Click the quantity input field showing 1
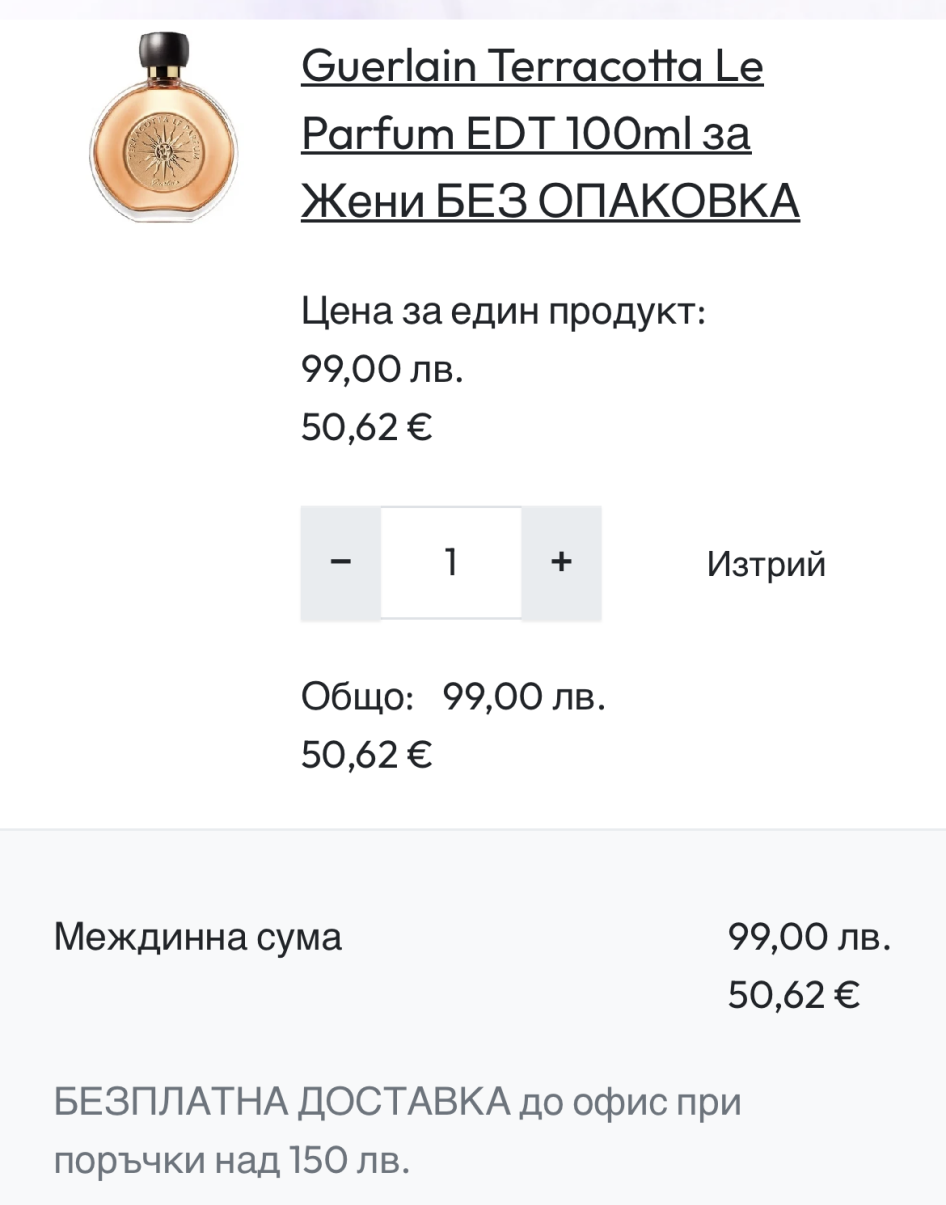 tap(451, 563)
